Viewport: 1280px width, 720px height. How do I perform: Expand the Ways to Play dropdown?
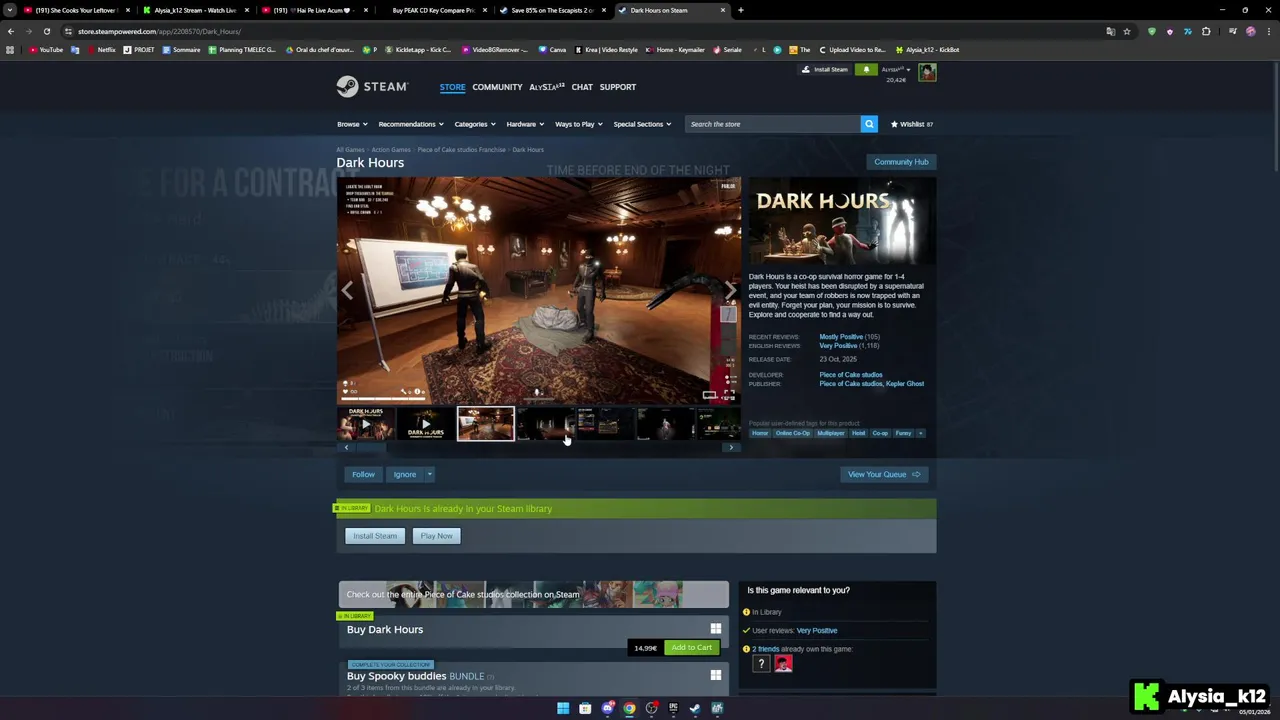(x=579, y=124)
